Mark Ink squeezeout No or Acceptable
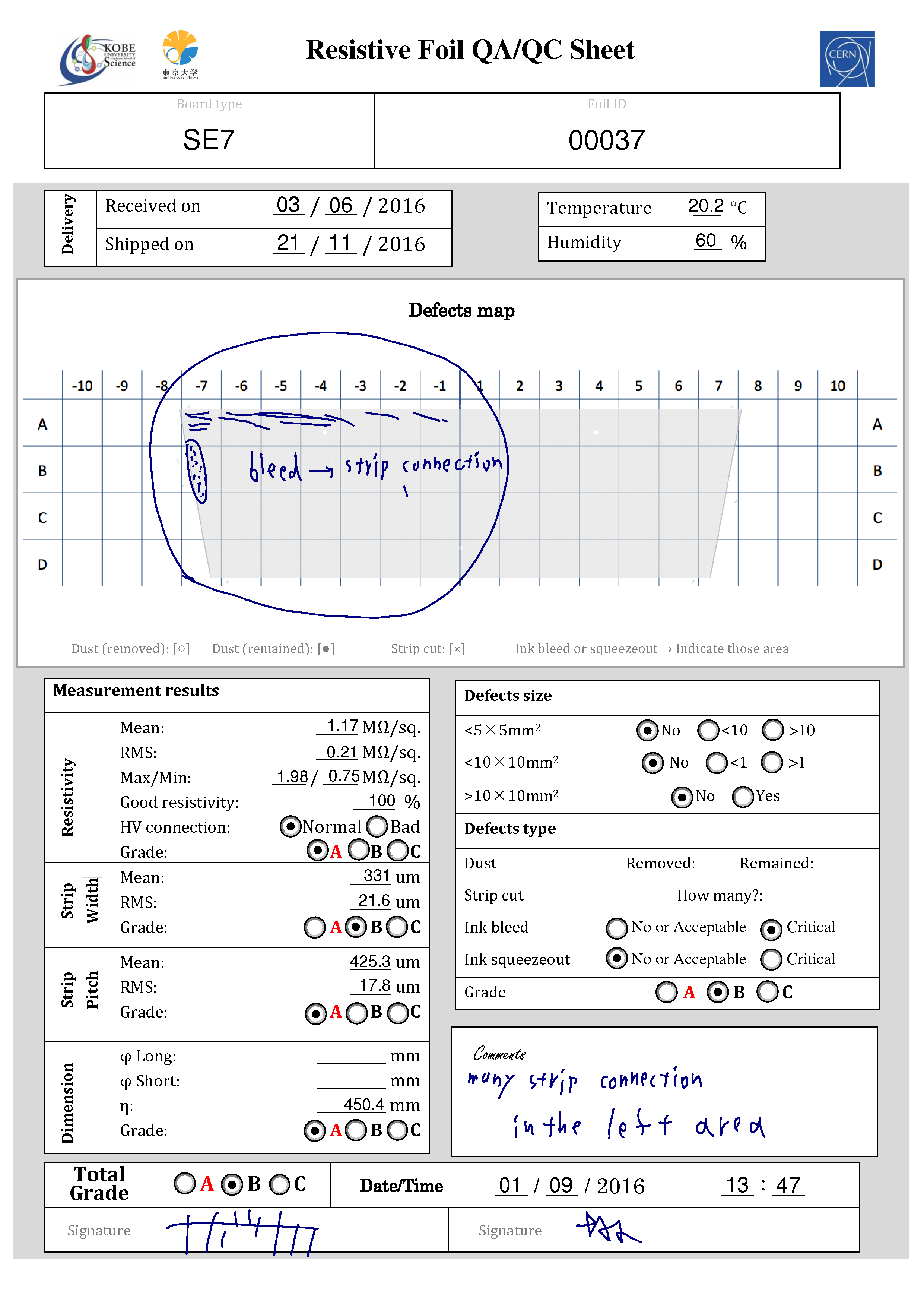 [617, 959]
